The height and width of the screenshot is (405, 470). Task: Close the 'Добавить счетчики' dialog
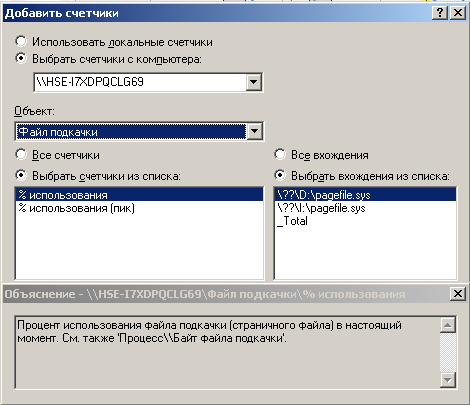pyautogui.click(x=458, y=13)
